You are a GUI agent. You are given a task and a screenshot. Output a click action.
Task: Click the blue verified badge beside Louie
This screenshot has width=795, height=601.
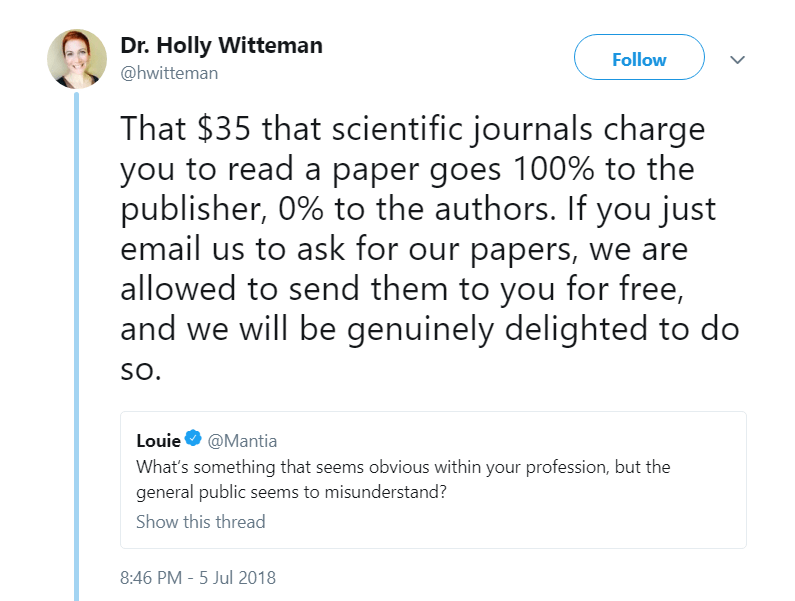point(194,438)
